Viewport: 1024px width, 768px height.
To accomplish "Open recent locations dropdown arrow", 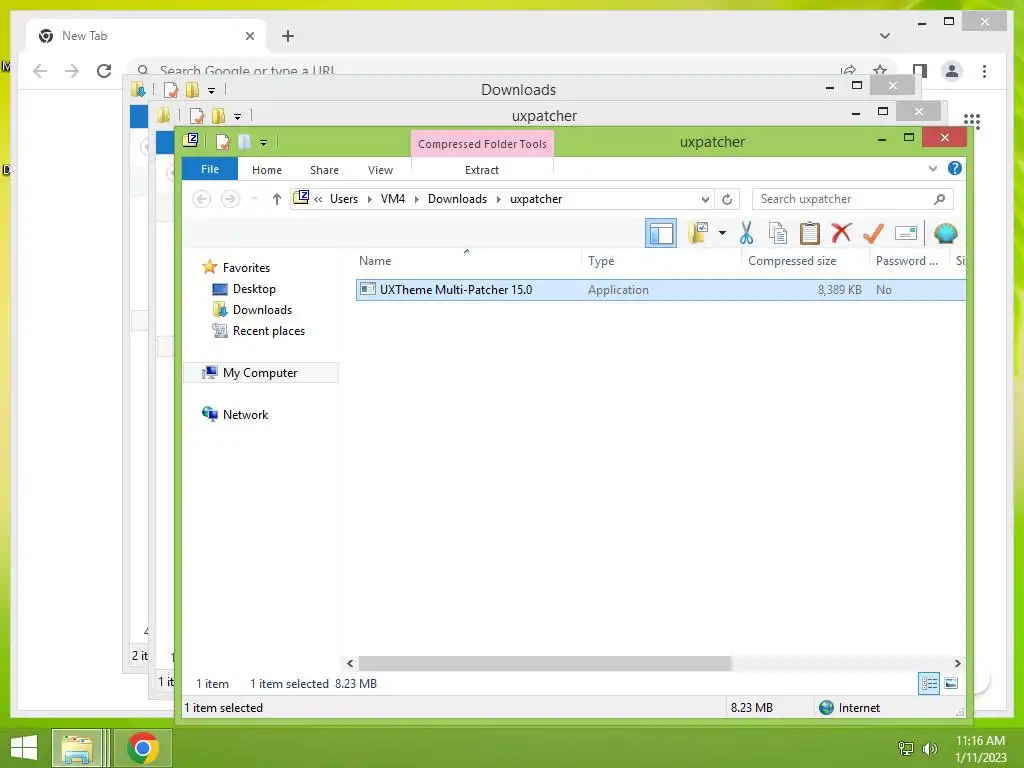I will pos(255,199).
